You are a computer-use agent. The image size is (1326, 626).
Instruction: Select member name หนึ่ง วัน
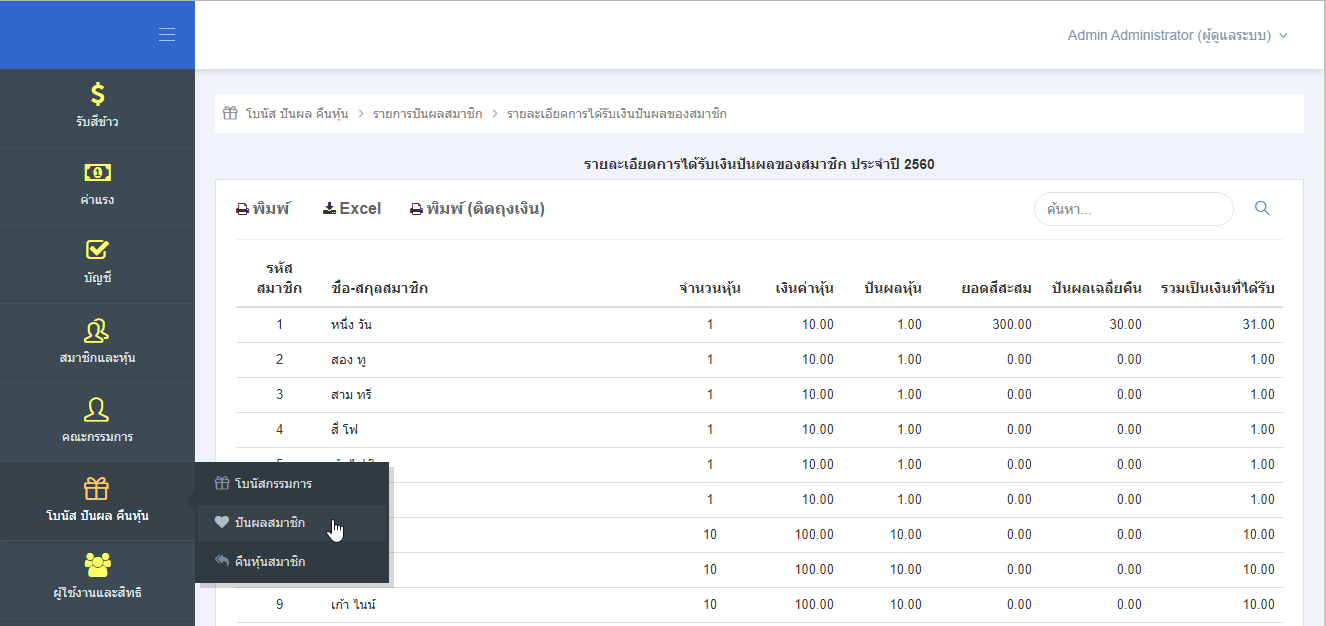click(351, 325)
